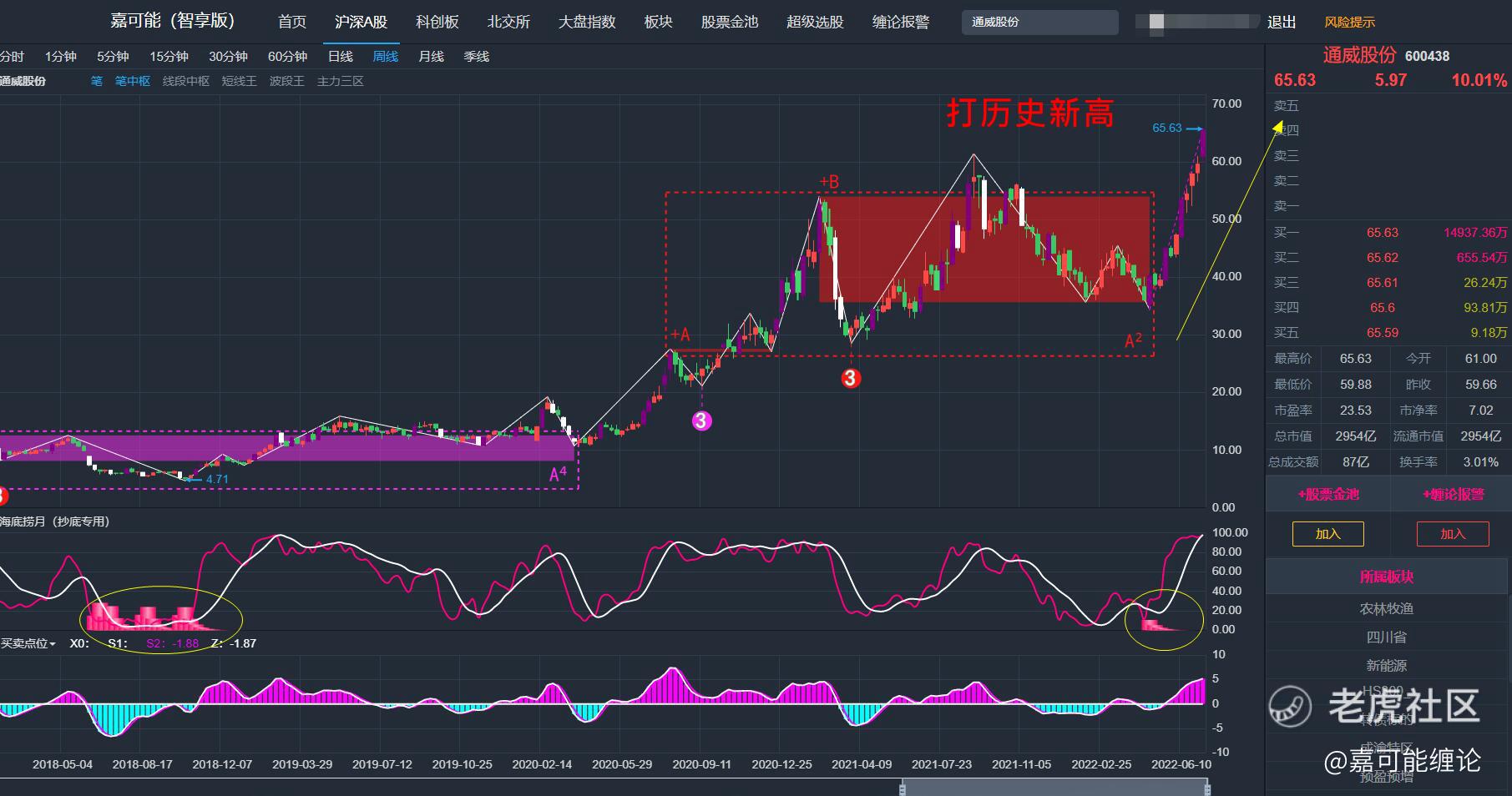Click the 所属板块 section header
The width and height of the screenshot is (1512, 796).
click(1387, 577)
